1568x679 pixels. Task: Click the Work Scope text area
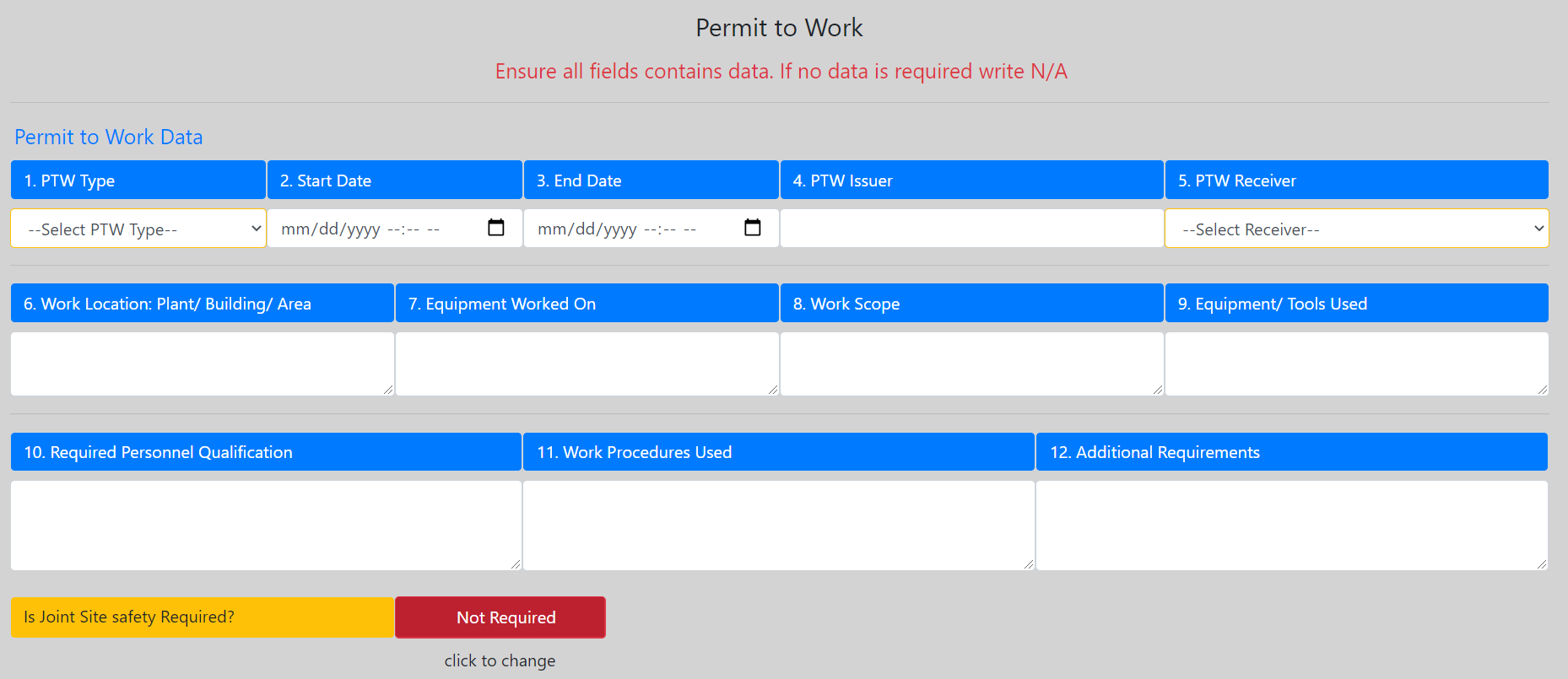pyautogui.click(x=972, y=364)
